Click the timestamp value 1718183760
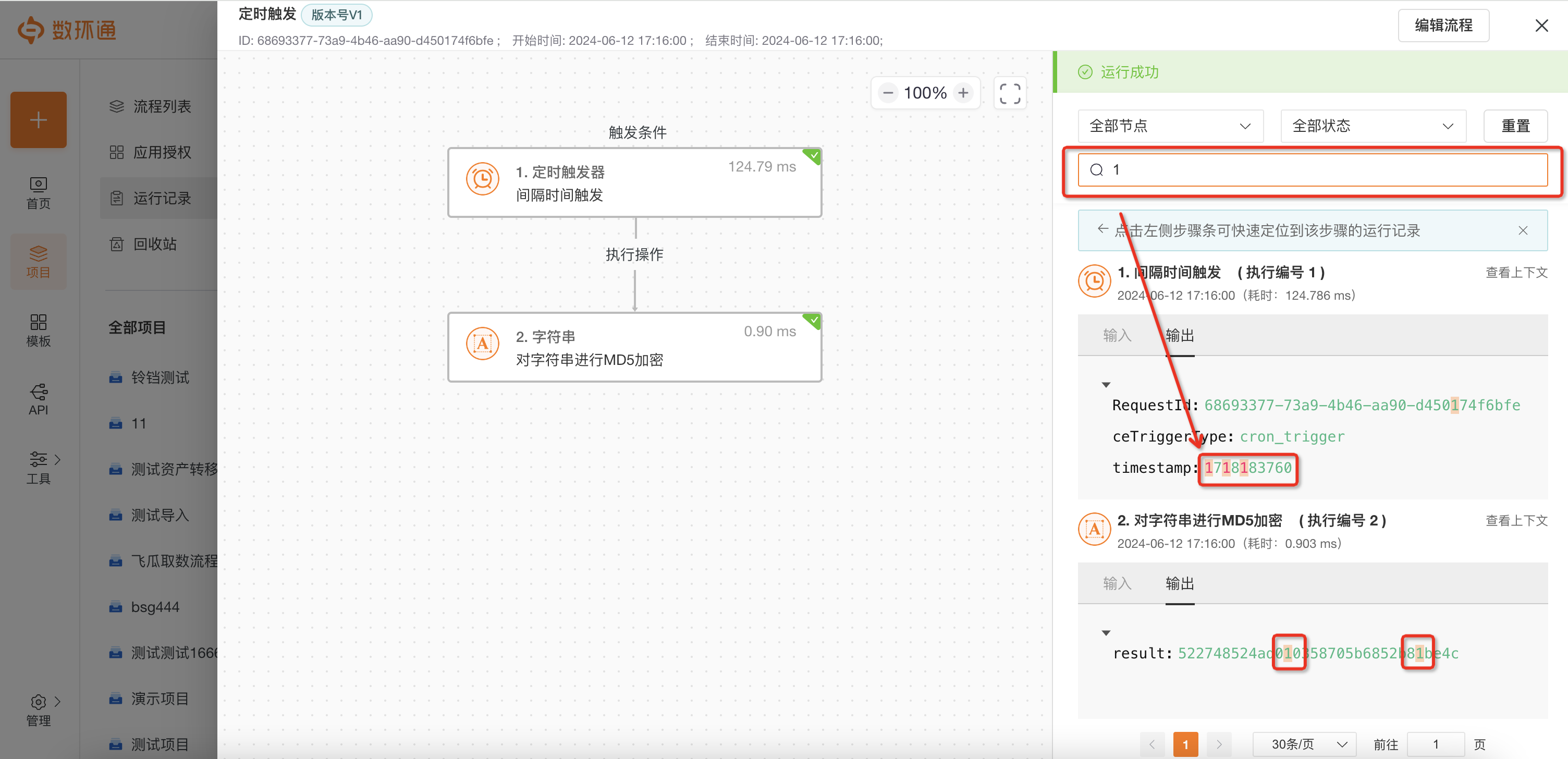This screenshot has height=759, width=1568. pyautogui.click(x=1248, y=468)
